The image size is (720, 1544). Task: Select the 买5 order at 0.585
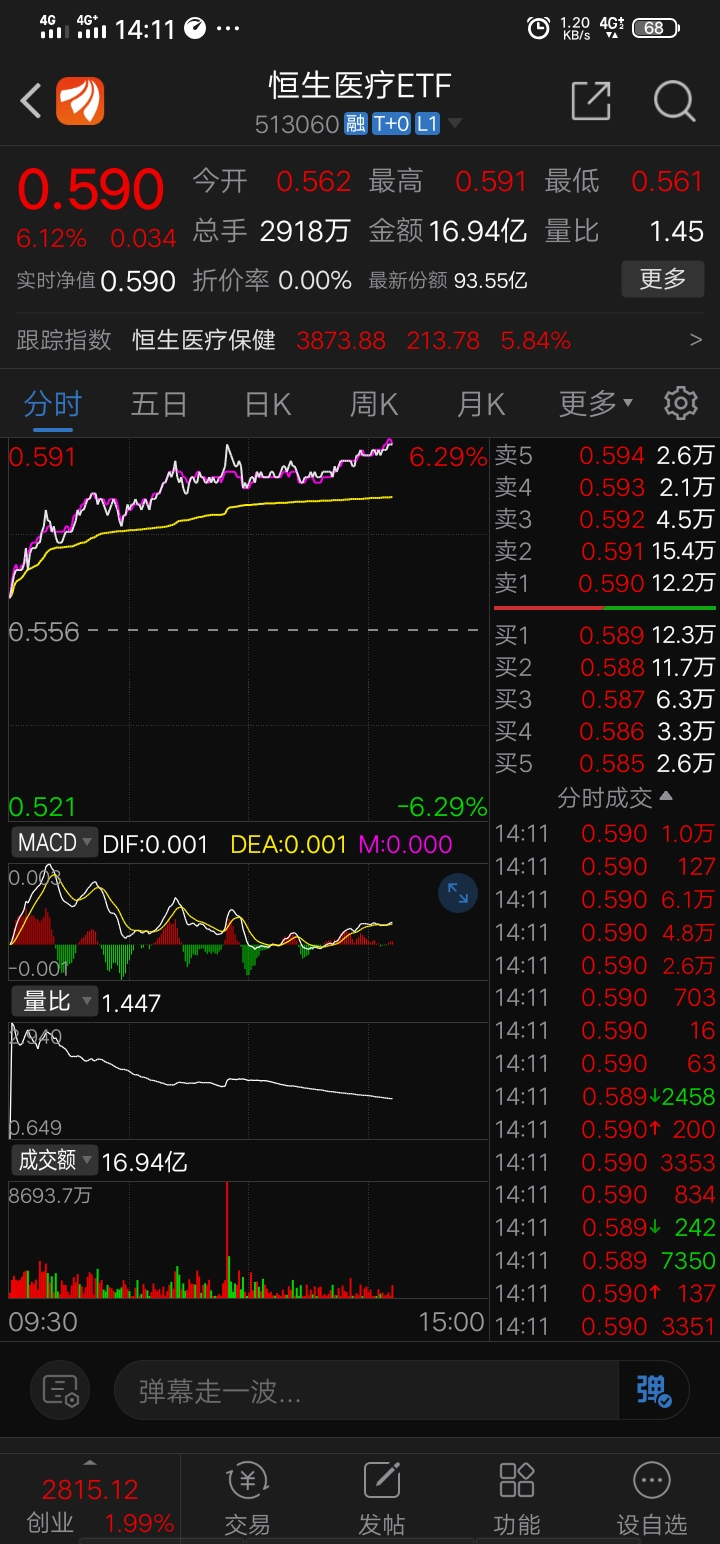coord(605,763)
